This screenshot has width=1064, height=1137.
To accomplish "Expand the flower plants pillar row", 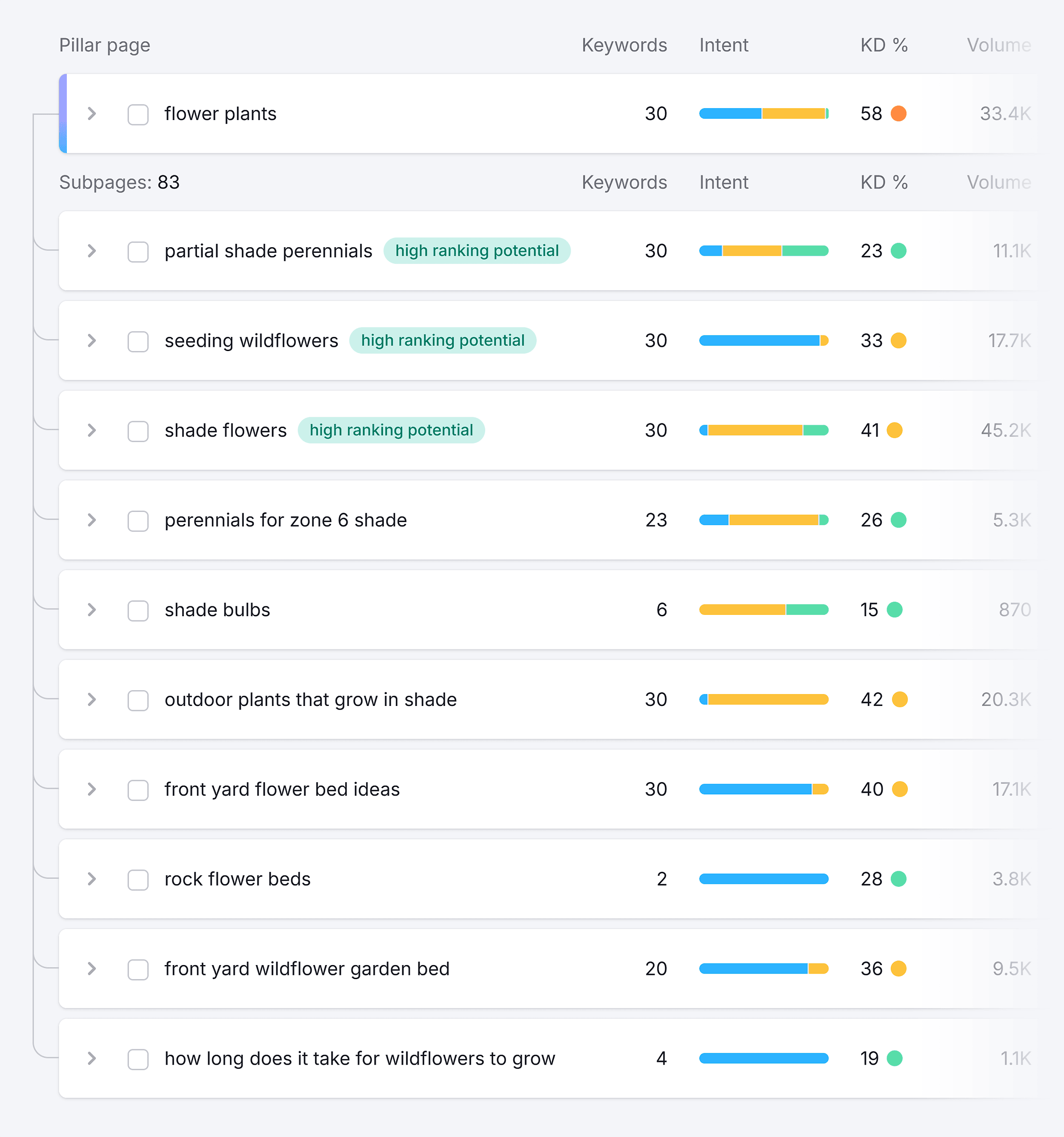I will pyautogui.click(x=92, y=114).
